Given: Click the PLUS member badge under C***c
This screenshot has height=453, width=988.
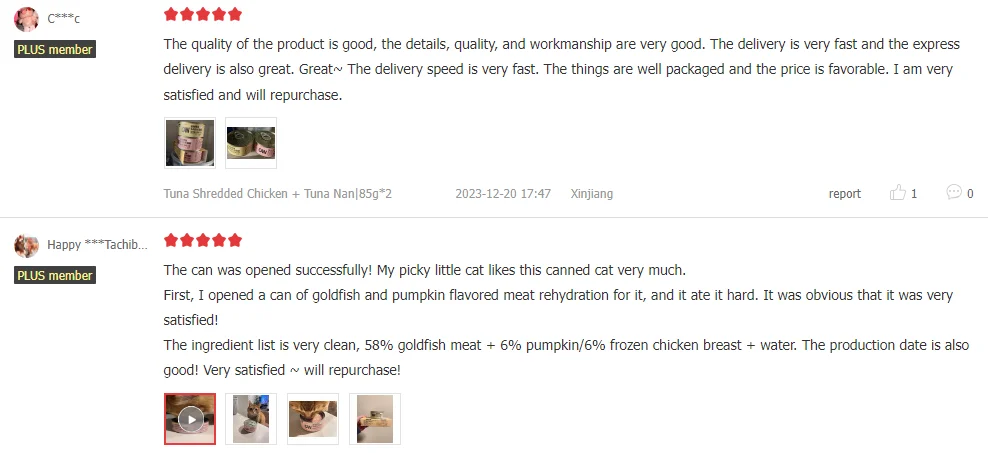Looking at the screenshot, I should [x=55, y=49].
